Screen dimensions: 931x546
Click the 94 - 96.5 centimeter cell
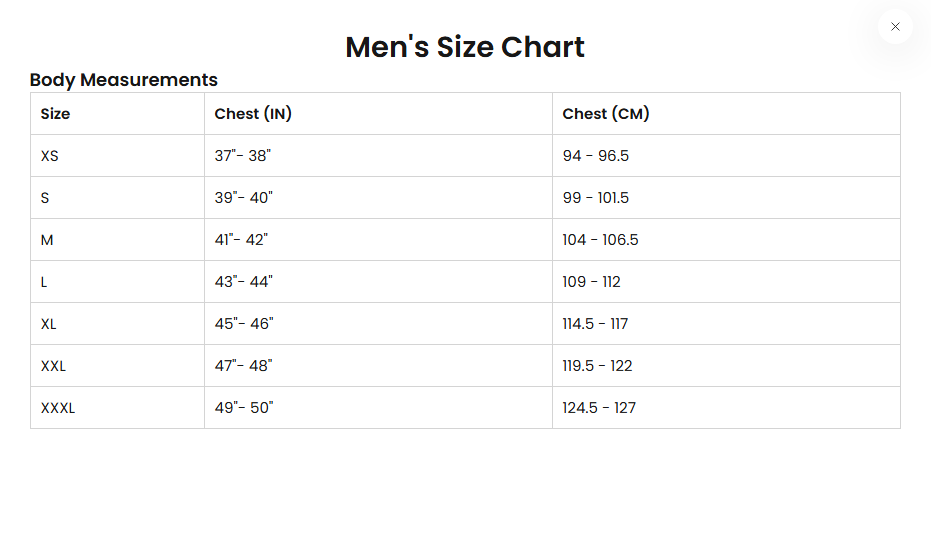click(596, 156)
